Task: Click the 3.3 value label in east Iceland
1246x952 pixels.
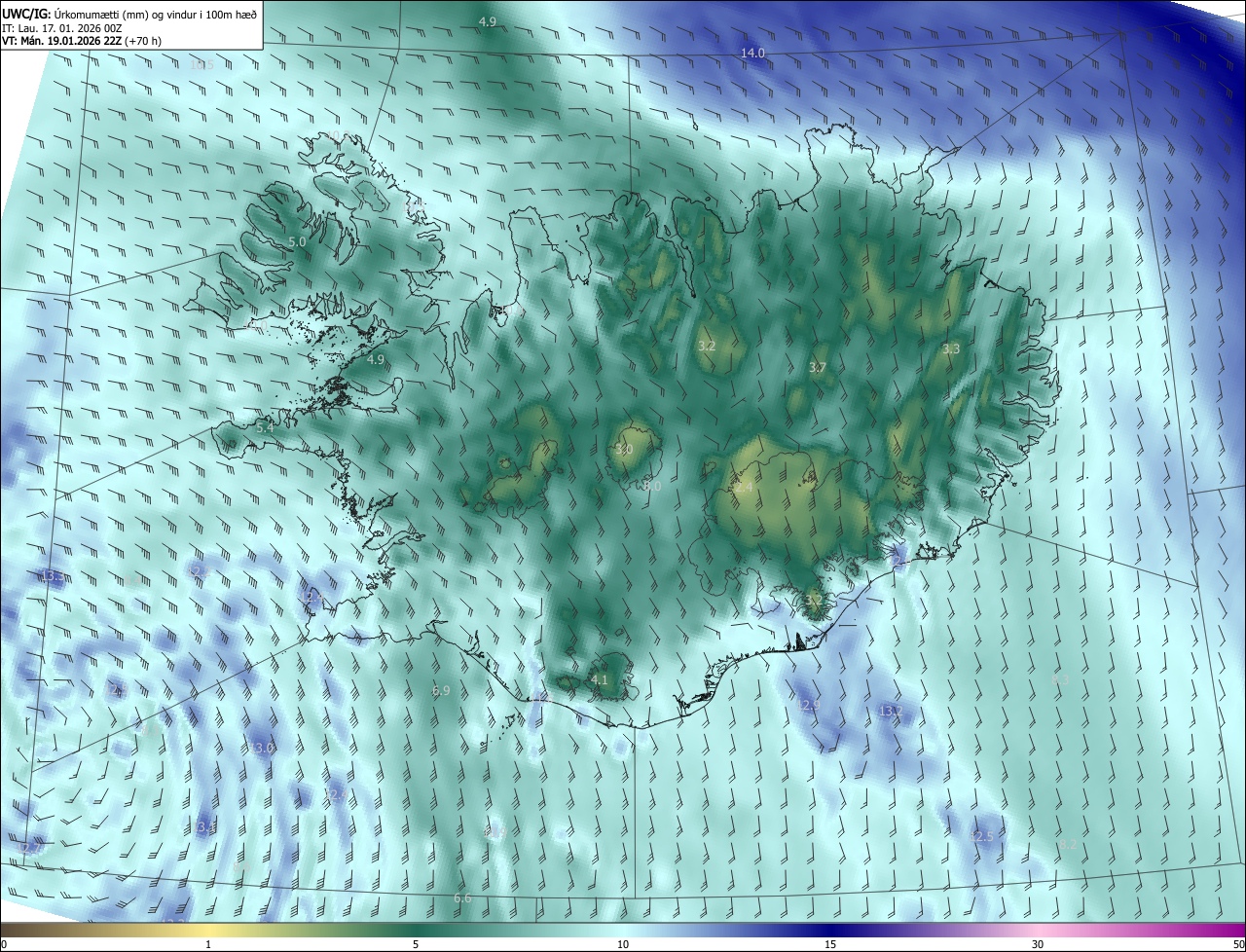Action: click(951, 348)
